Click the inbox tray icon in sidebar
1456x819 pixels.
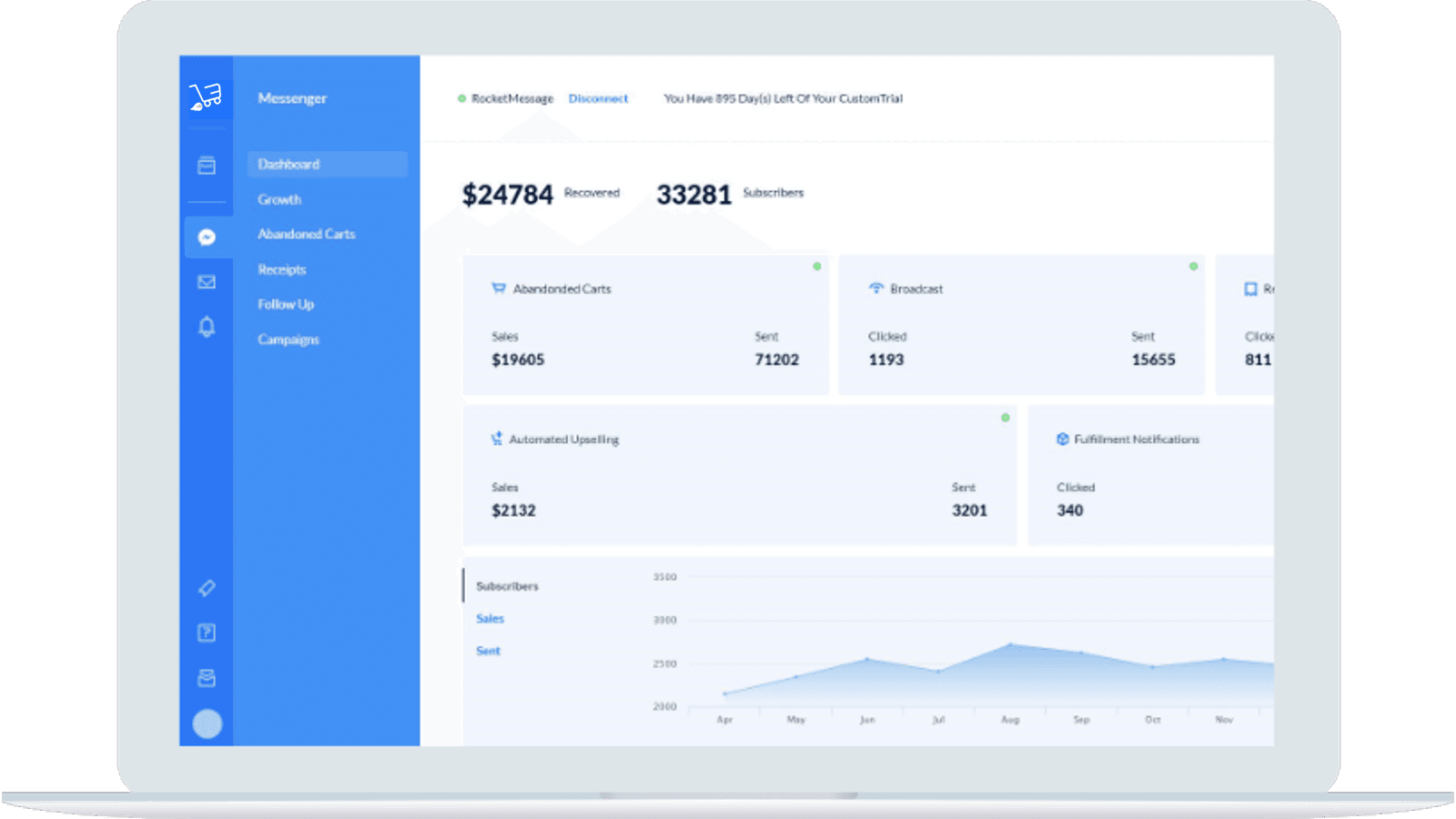pyautogui.click(x=207, y=676)
